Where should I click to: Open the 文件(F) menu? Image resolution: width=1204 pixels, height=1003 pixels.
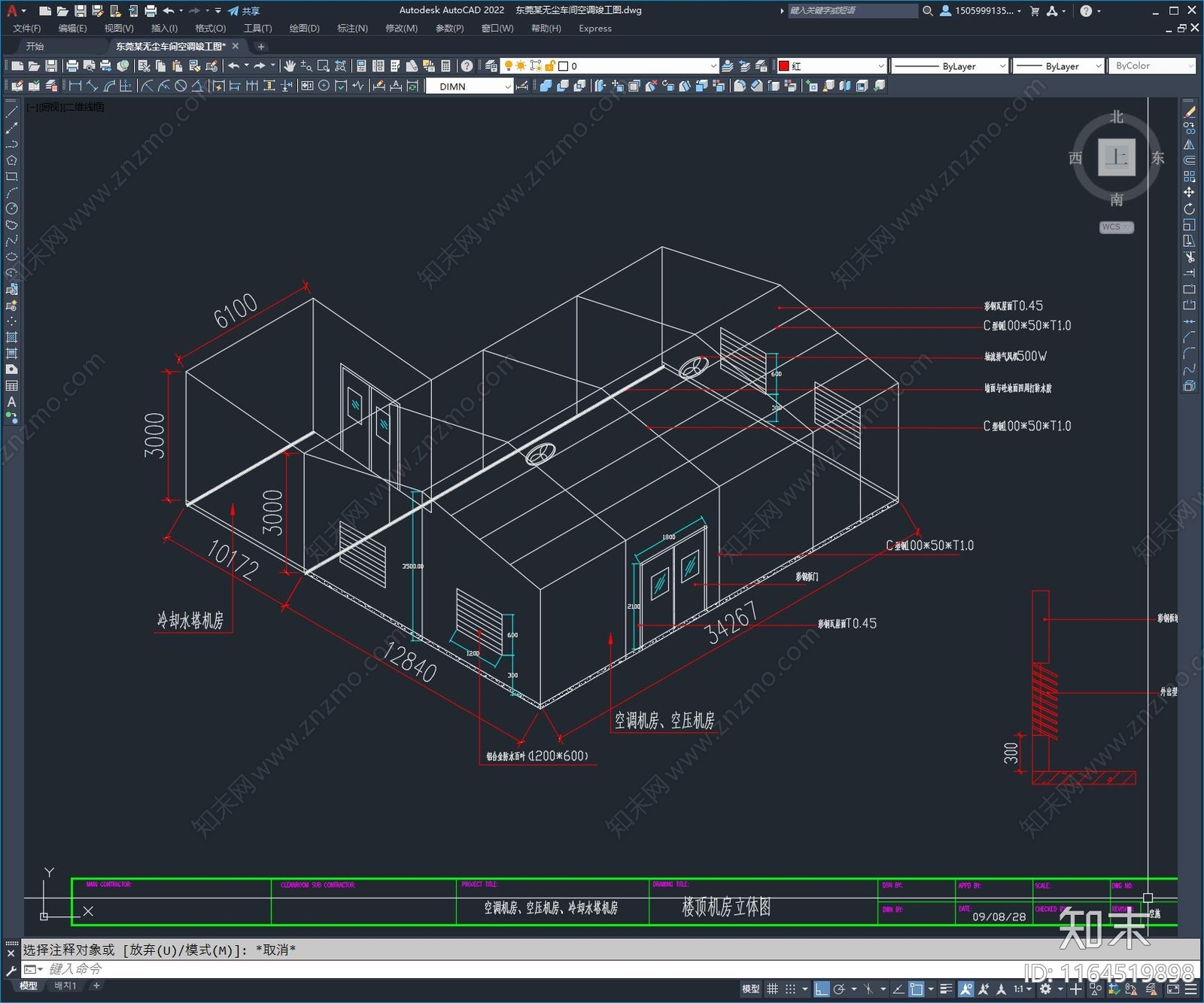[x=27, y=29]
